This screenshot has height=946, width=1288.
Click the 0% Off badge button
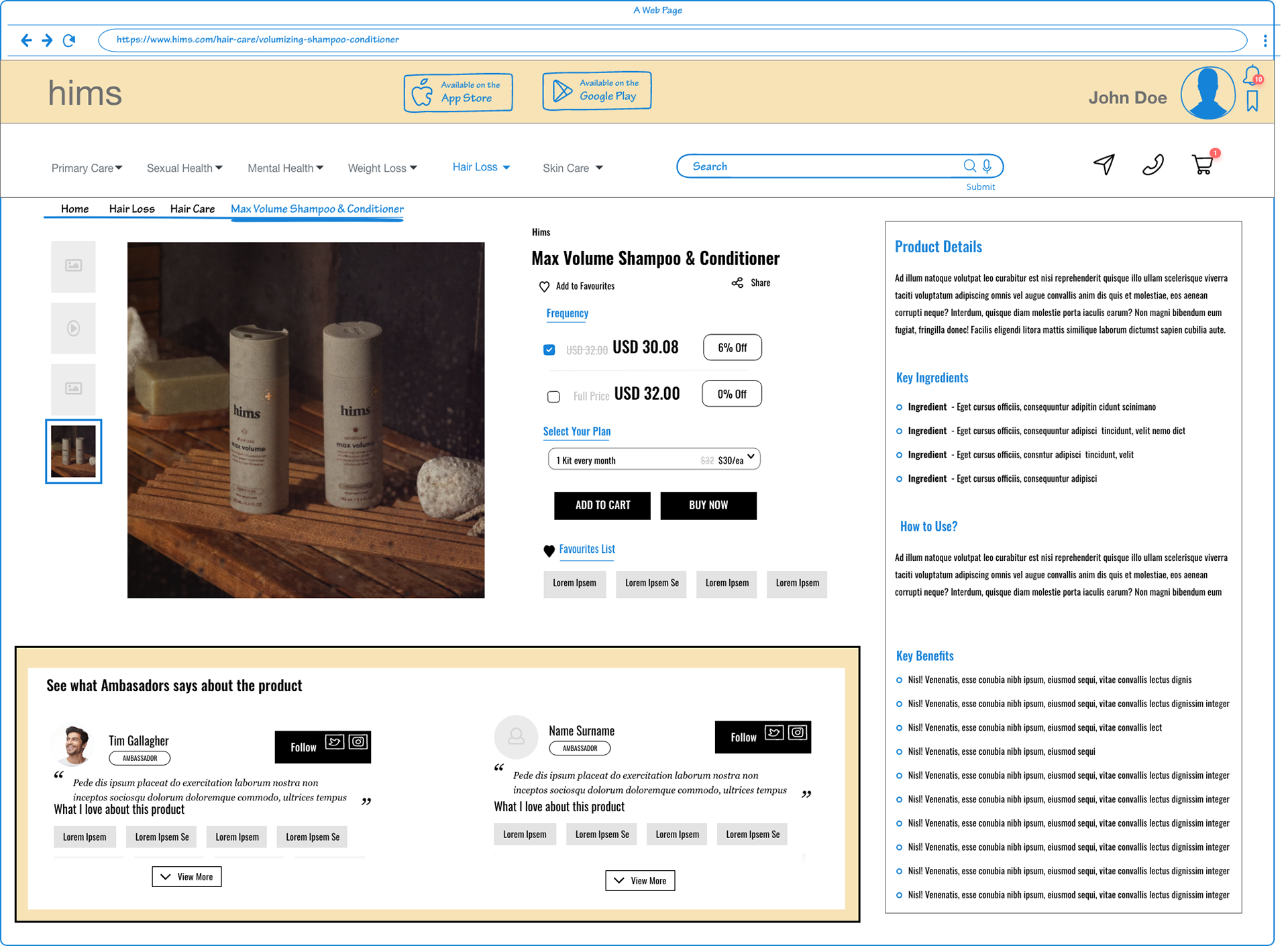(x=731, y=394)
